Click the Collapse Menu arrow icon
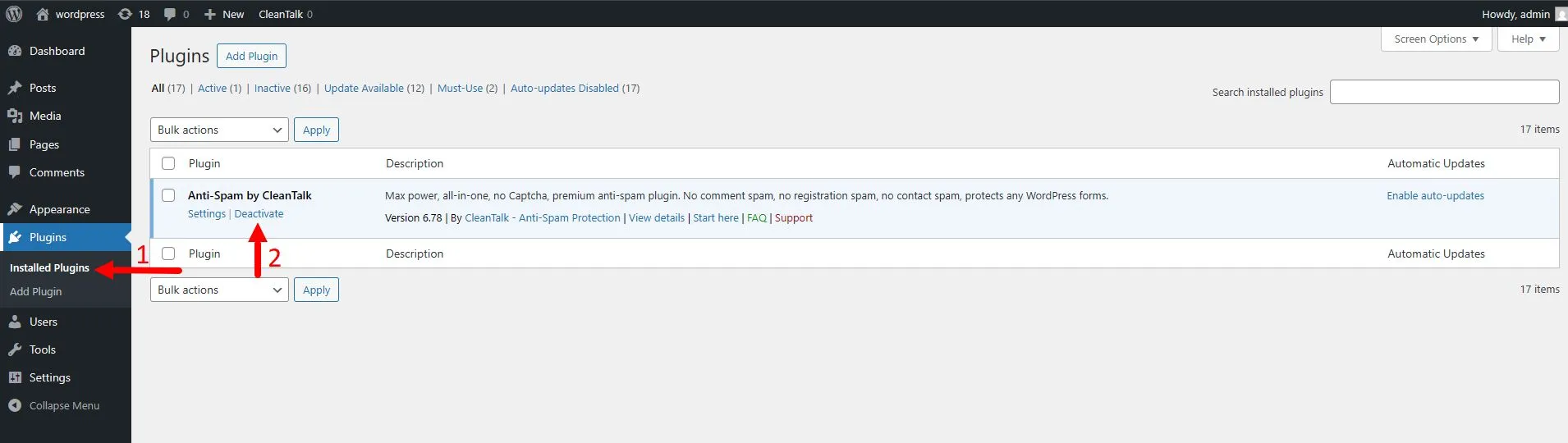This screenshot has height=443, width=1568. [x=15, y=405]
